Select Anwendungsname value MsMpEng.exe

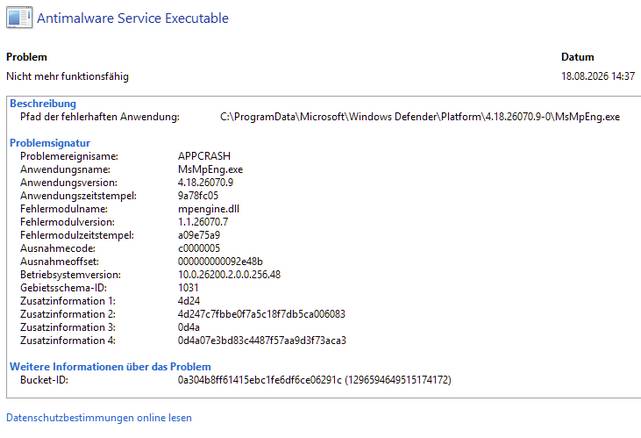(x=210, y=169)
